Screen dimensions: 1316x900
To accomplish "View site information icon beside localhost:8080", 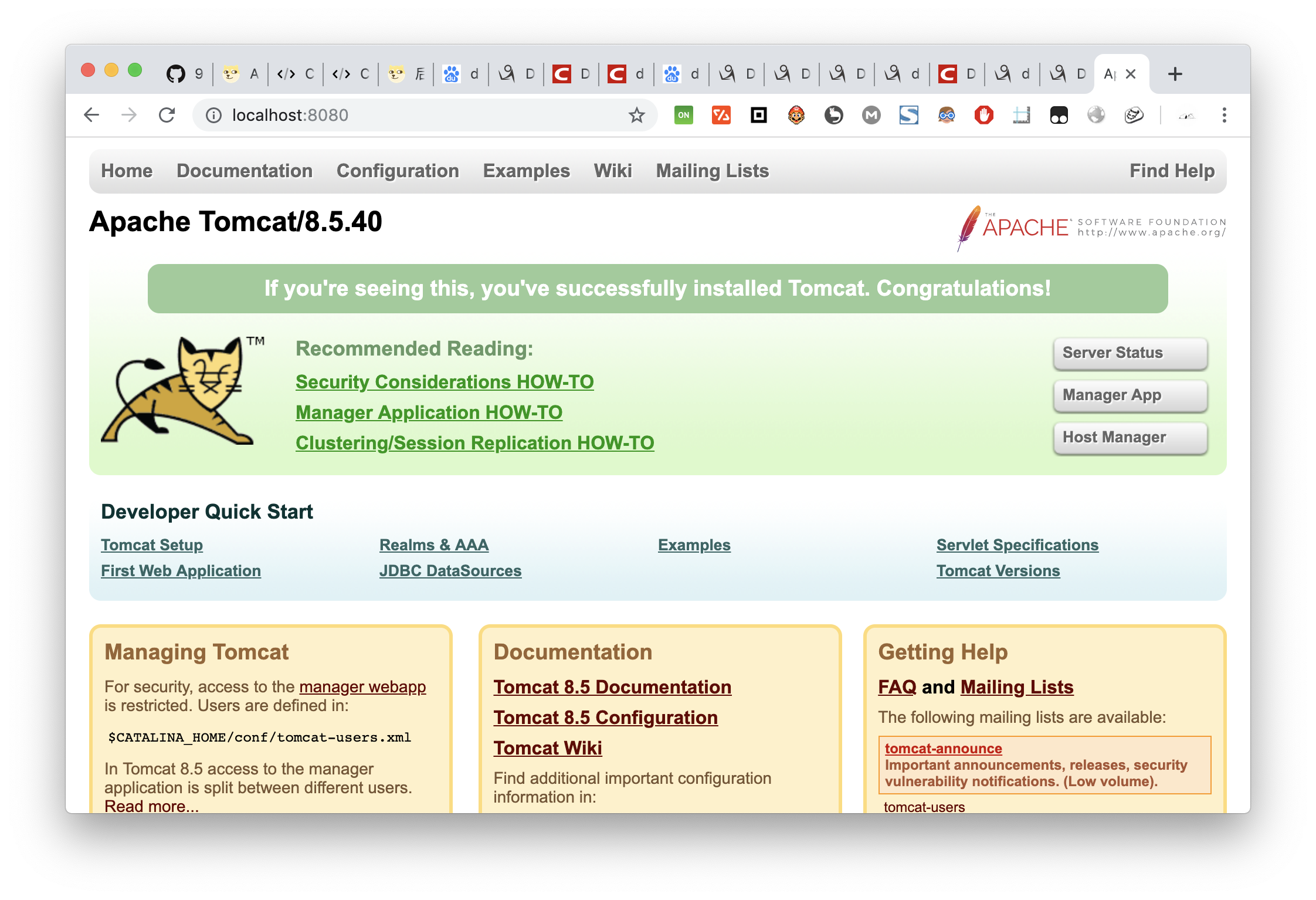I will (214, 115).
